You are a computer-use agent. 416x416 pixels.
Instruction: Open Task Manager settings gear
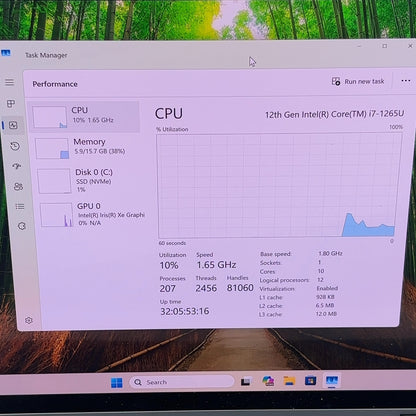[x=29, y=320]
